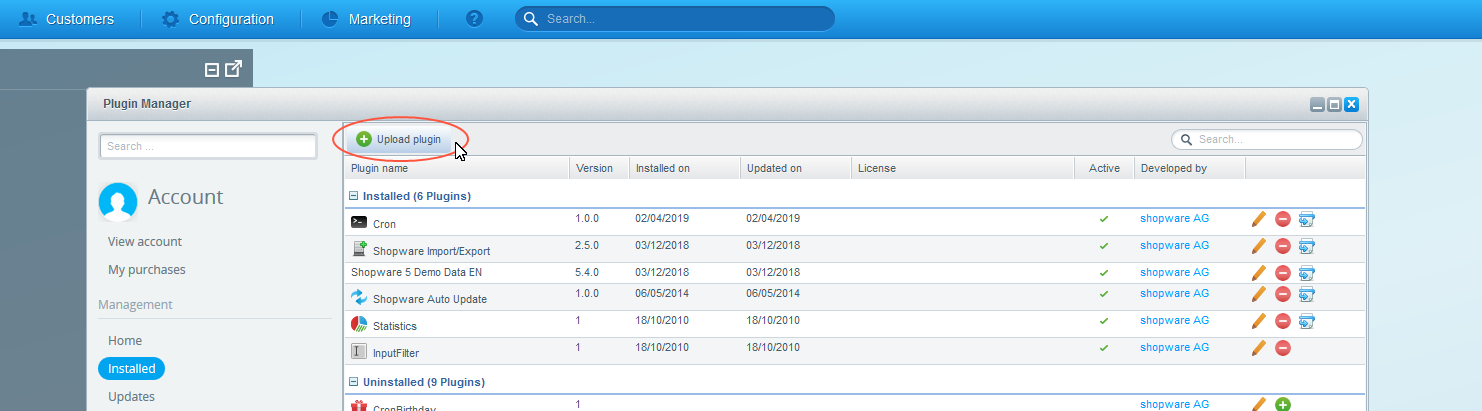Edit the Shopware Import/Export plugin

pos(1259,246)
